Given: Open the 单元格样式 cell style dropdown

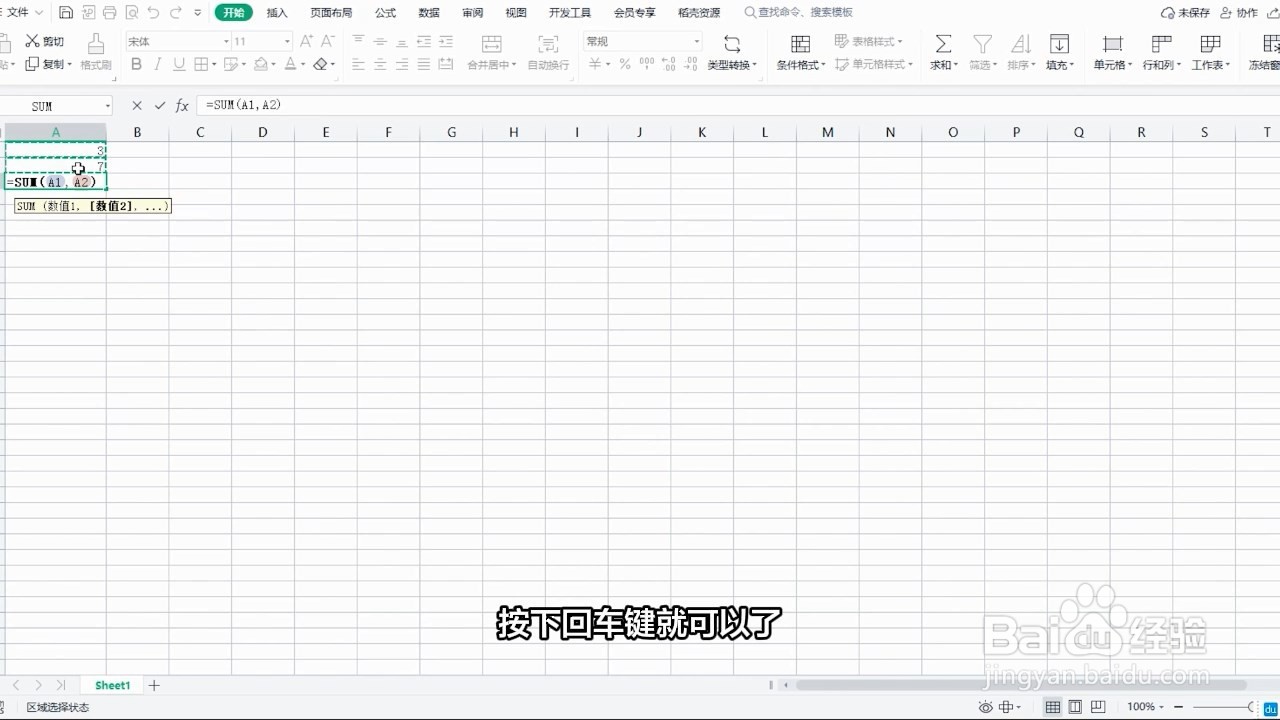Looking at the screenshot, I should click(x=875, y=64).
